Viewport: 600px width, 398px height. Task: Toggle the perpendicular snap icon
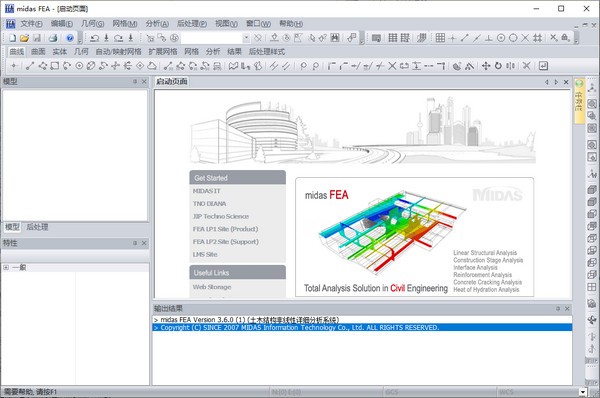[x=489, y=38]
